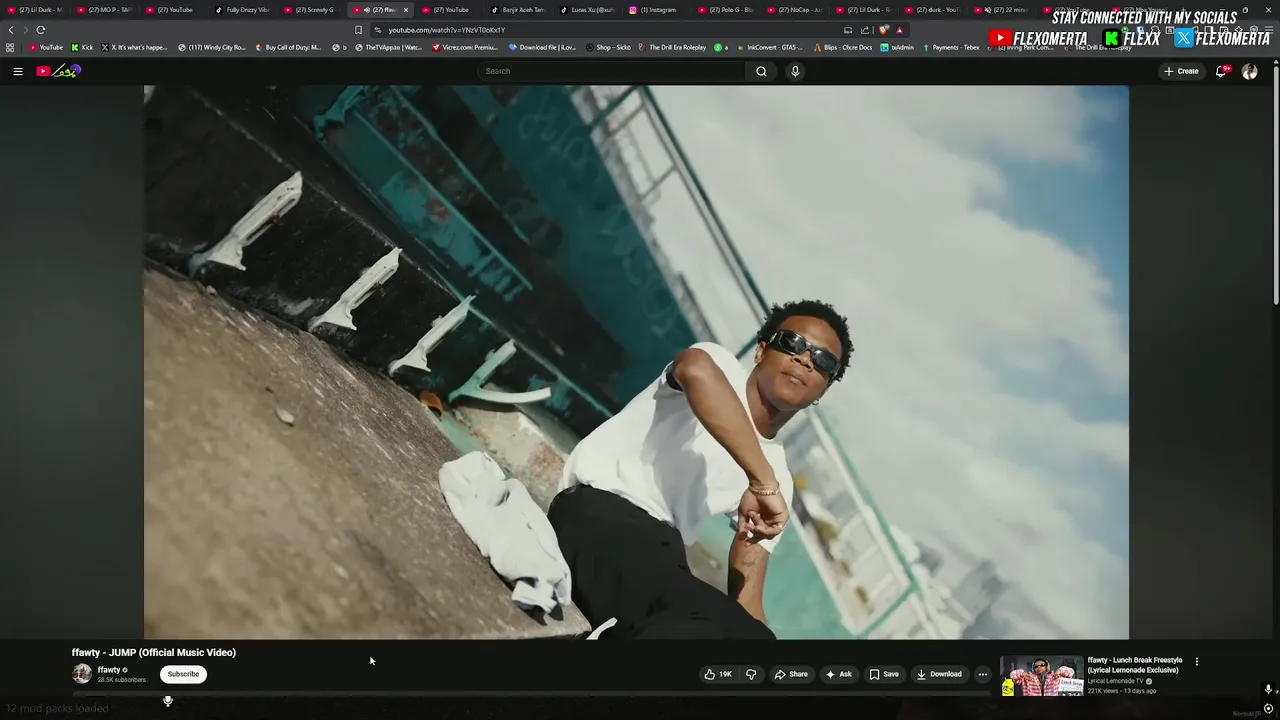Switch to the 'durk - YouT' tab

932,10
